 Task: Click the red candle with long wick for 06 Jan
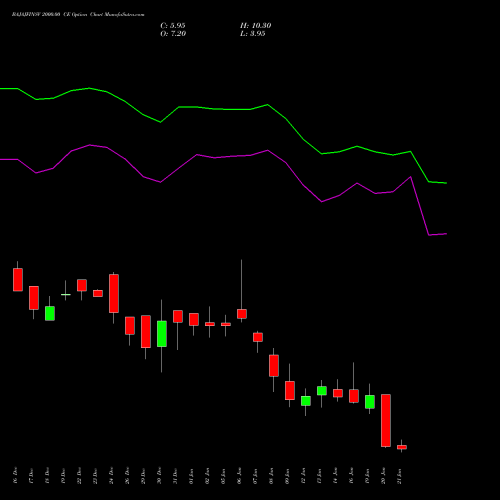tap(242, 314)
